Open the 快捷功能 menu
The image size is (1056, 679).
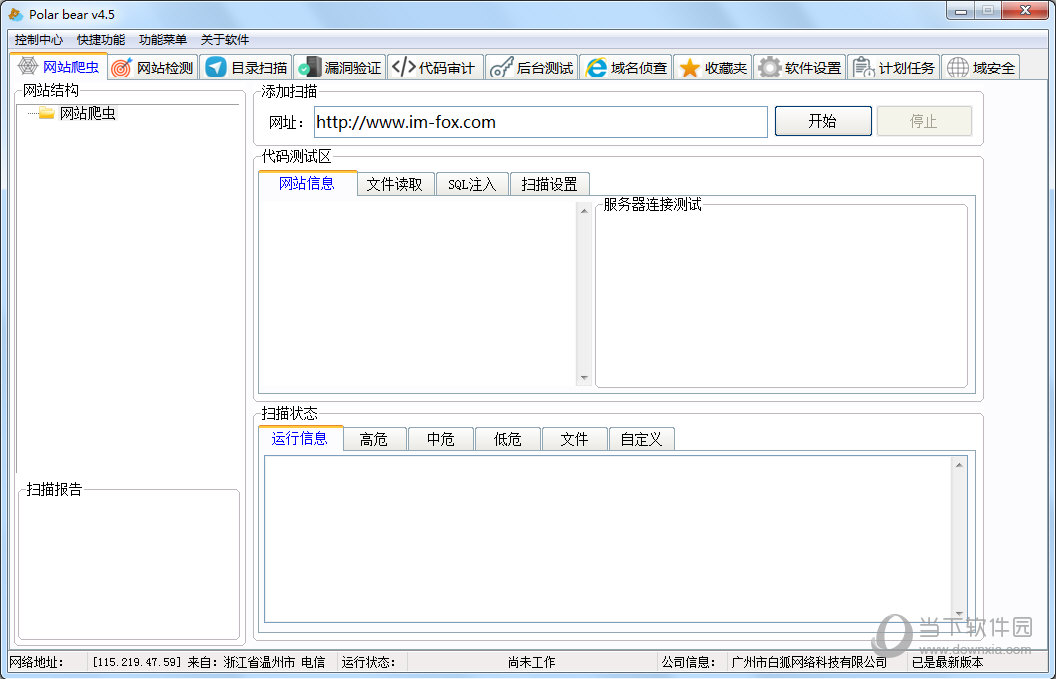(101, 40)
